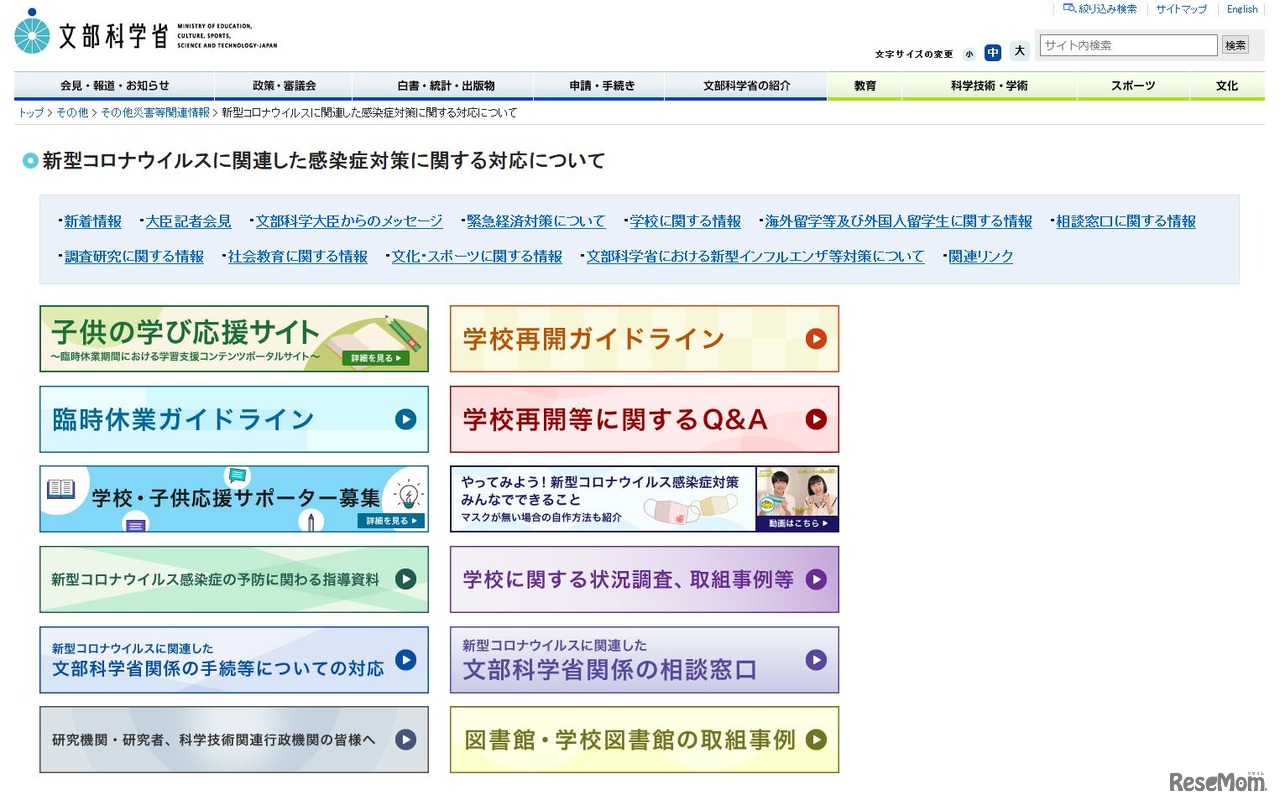Switch to the 教育 tab
Viewport: 1280px width, 805px height.
tap(864, 86)
